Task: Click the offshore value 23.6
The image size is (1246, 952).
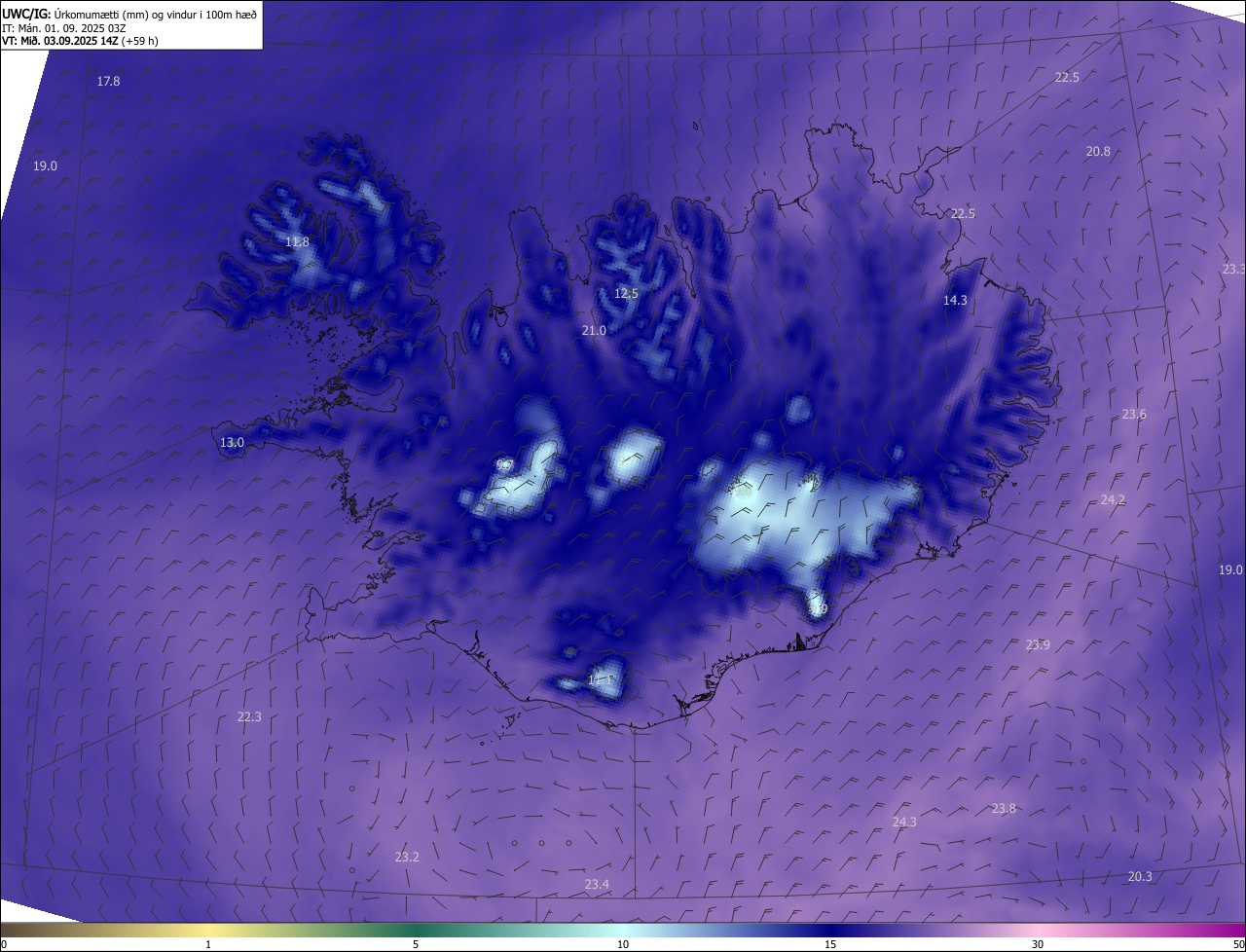Action: tap(1134, 415)
